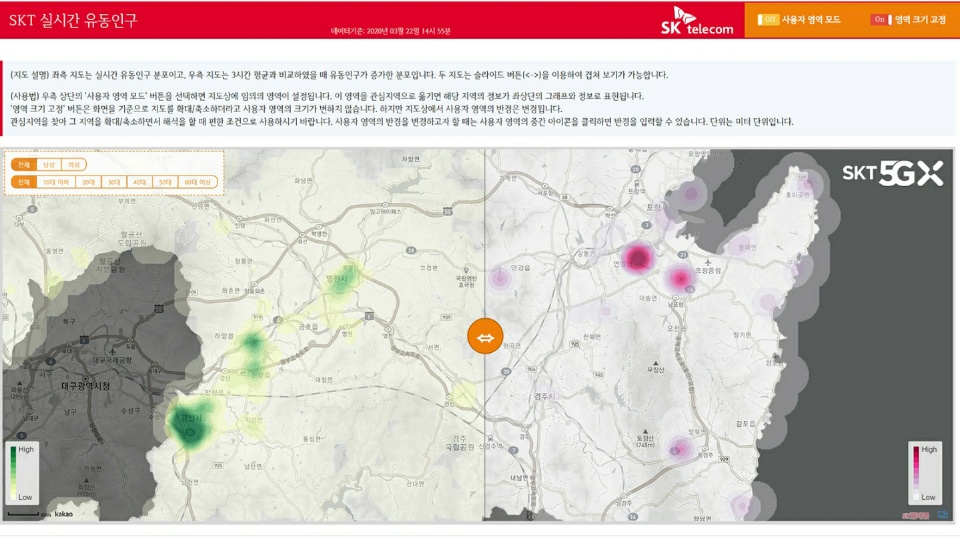Click the SKT 실시간 유동인구 page title
Image resolution: width=960 pixels, height=537 pixels.
click(x=73, y=19)
